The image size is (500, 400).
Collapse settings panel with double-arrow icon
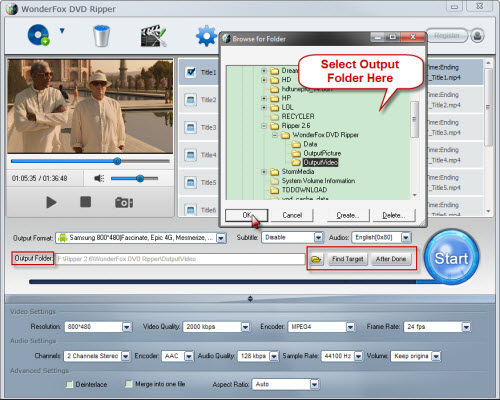(x=250, y=299)
